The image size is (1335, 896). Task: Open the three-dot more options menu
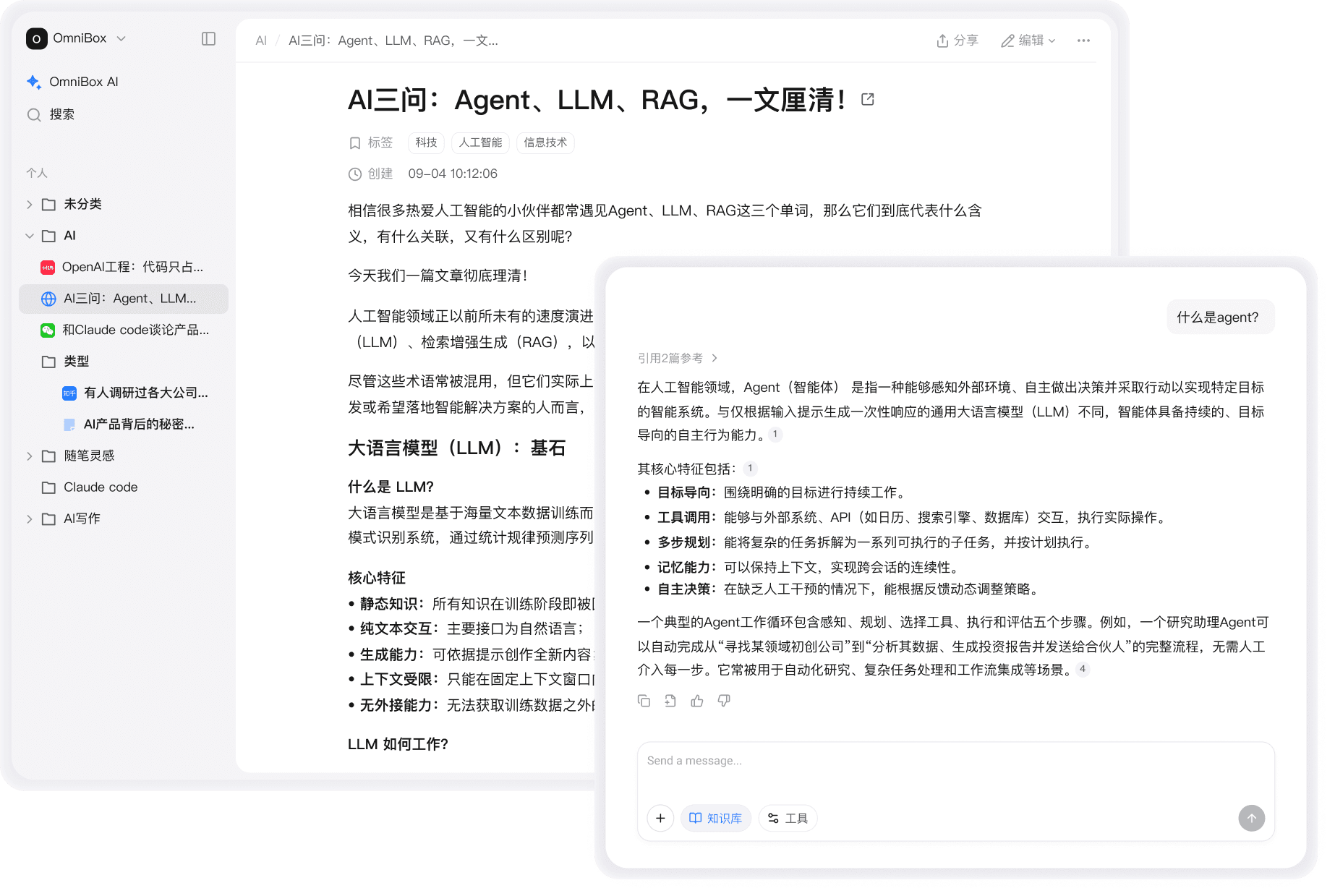pos(1083,40)
